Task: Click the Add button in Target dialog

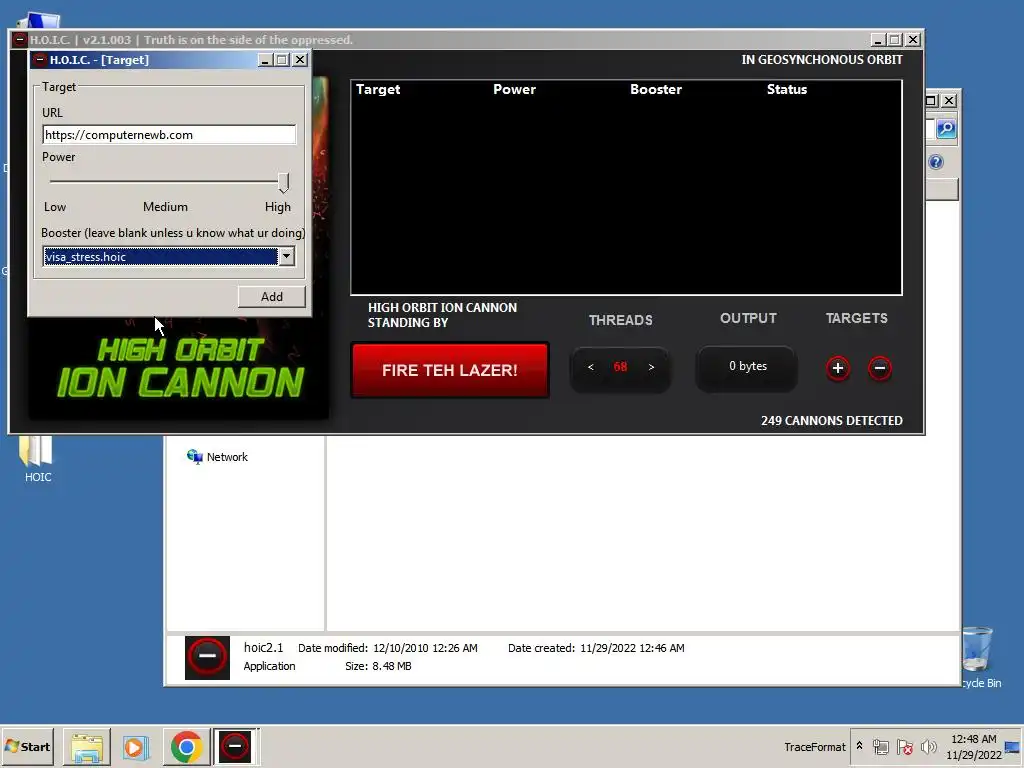Action: click(272, 296)
